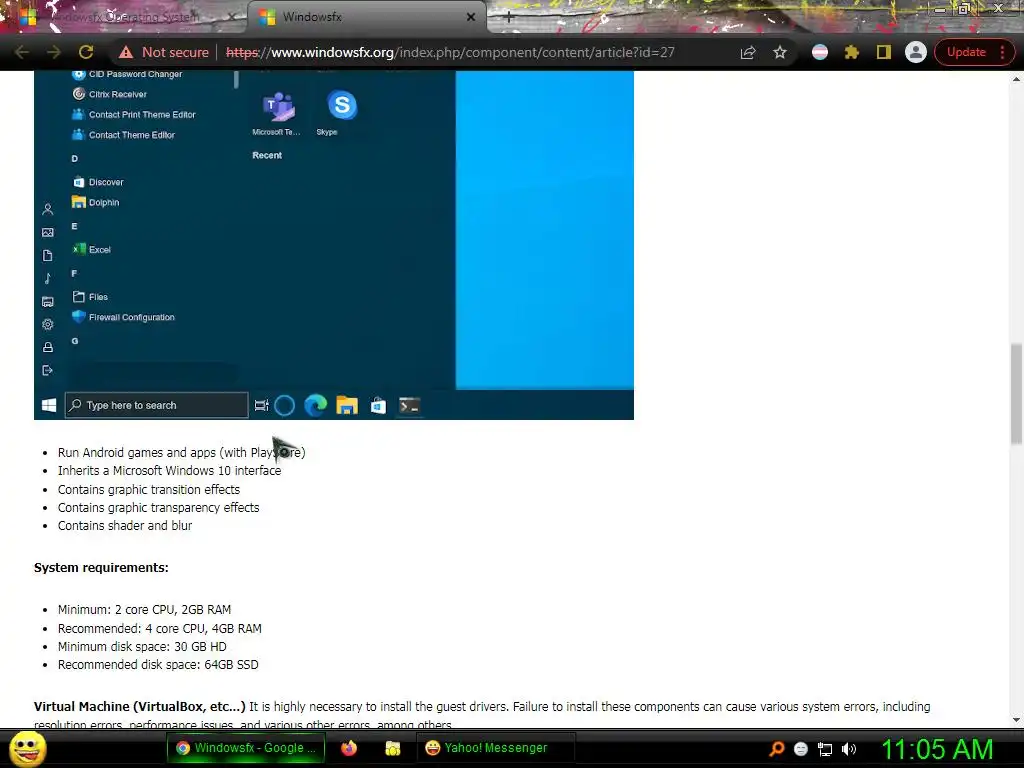1024x768 pixels.
Task: Click the scrollbar down arrow
Action: tap(1016, 720)
